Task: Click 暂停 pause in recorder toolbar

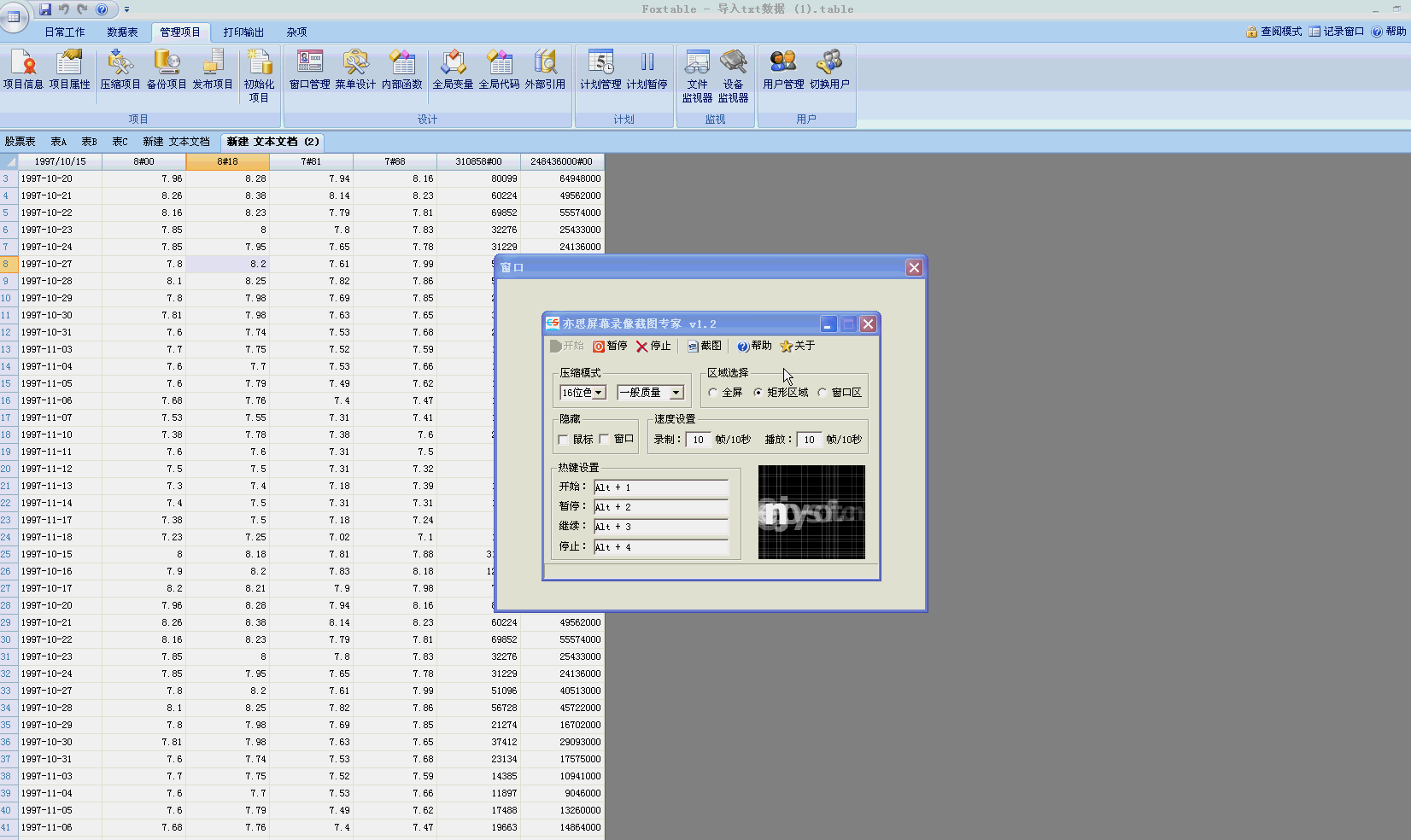Action: pyautogui.click(x=610, y=346)
